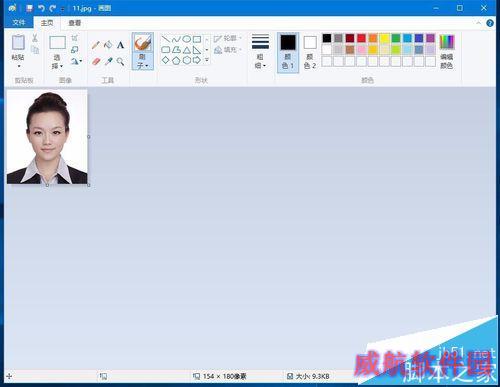Choose the Line shape

point(166,39)
